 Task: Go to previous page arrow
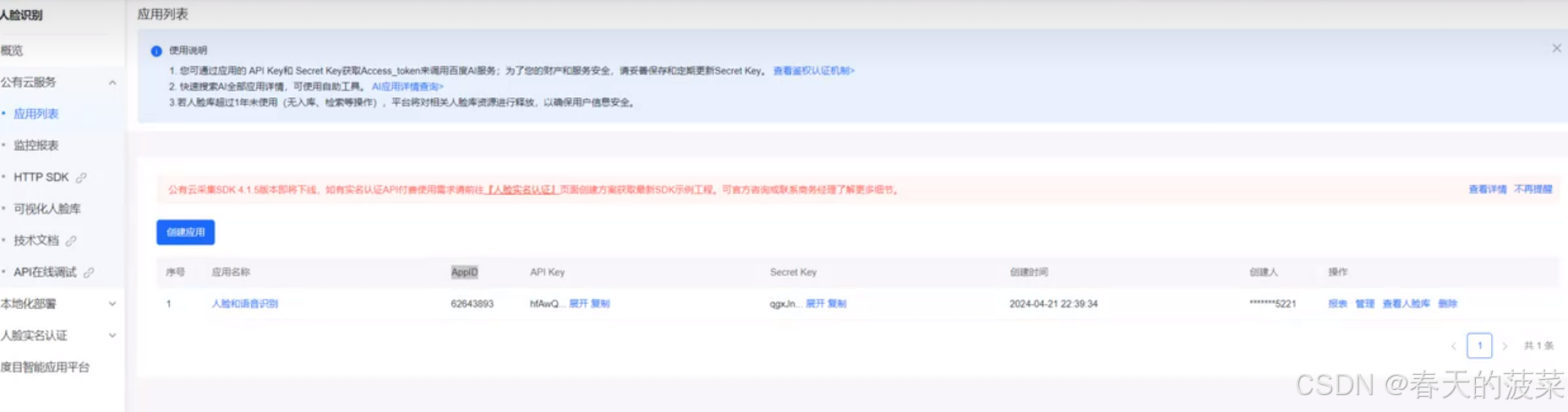click(1453, 346)
